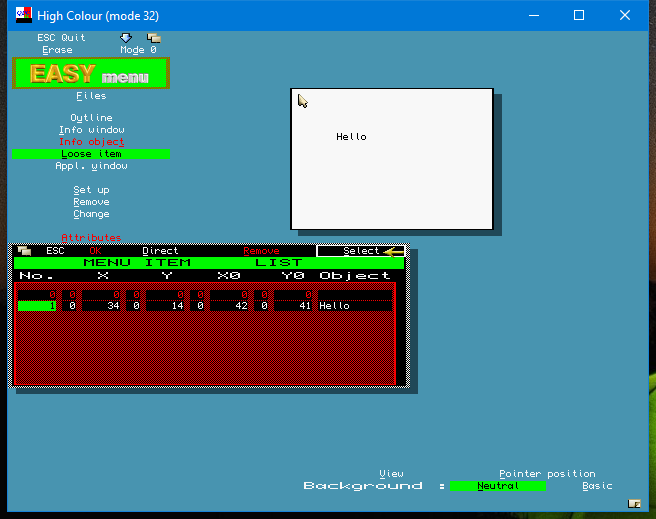This screenshot has height=519, width=656.
Task: Click the move-window arrow icon above Mode 0
Action: (126, 38)
